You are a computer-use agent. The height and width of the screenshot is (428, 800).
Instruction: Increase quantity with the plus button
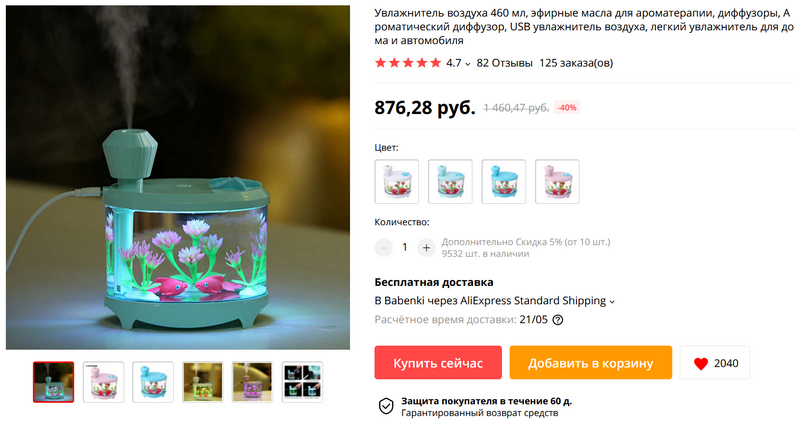point(426,248)
